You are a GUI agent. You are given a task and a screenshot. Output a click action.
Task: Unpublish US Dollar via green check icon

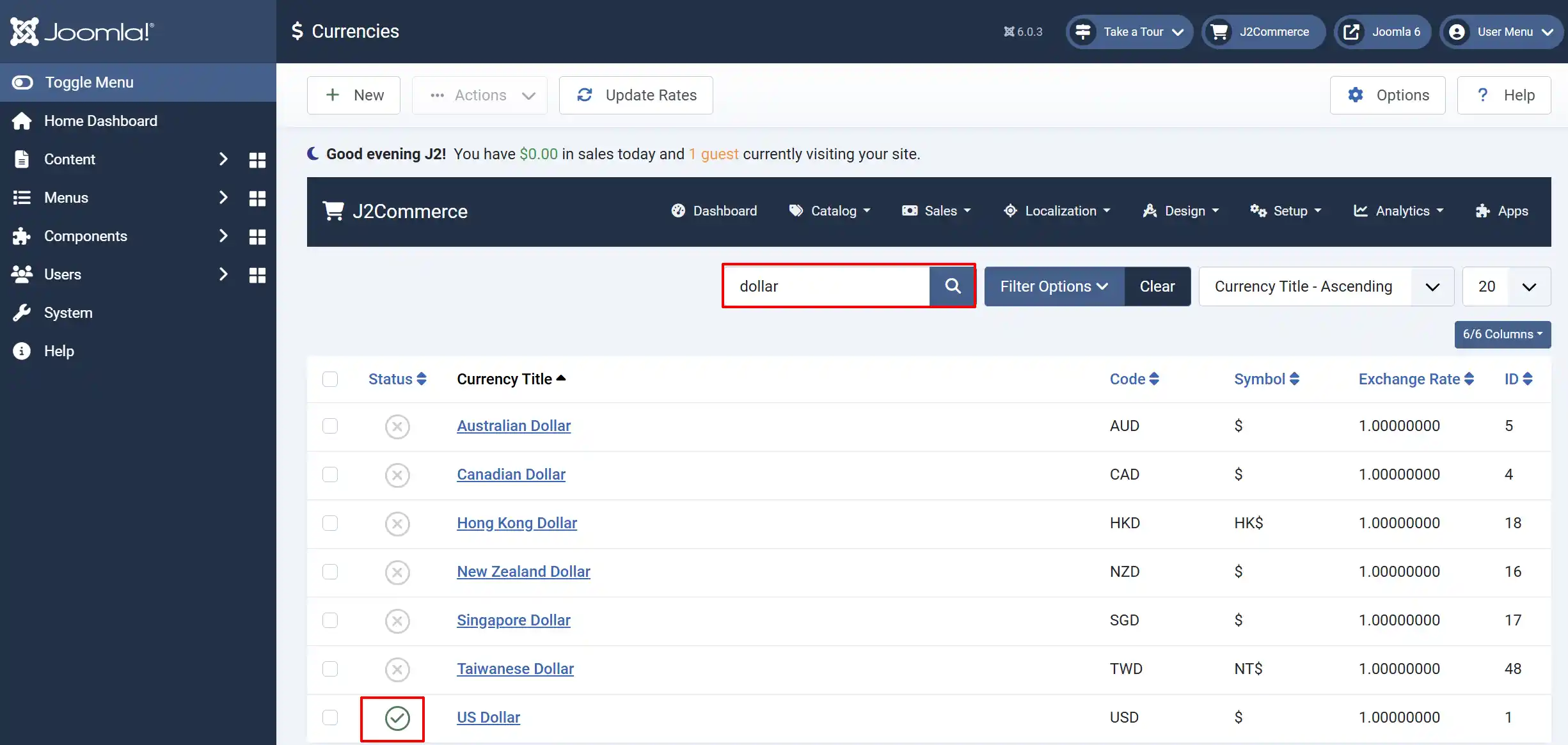(x=397, y=718)
